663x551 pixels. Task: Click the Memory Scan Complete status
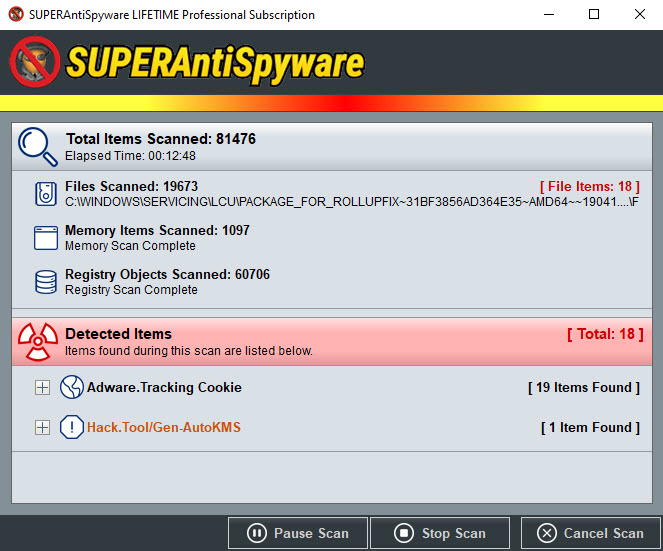(x=130, y=246)
